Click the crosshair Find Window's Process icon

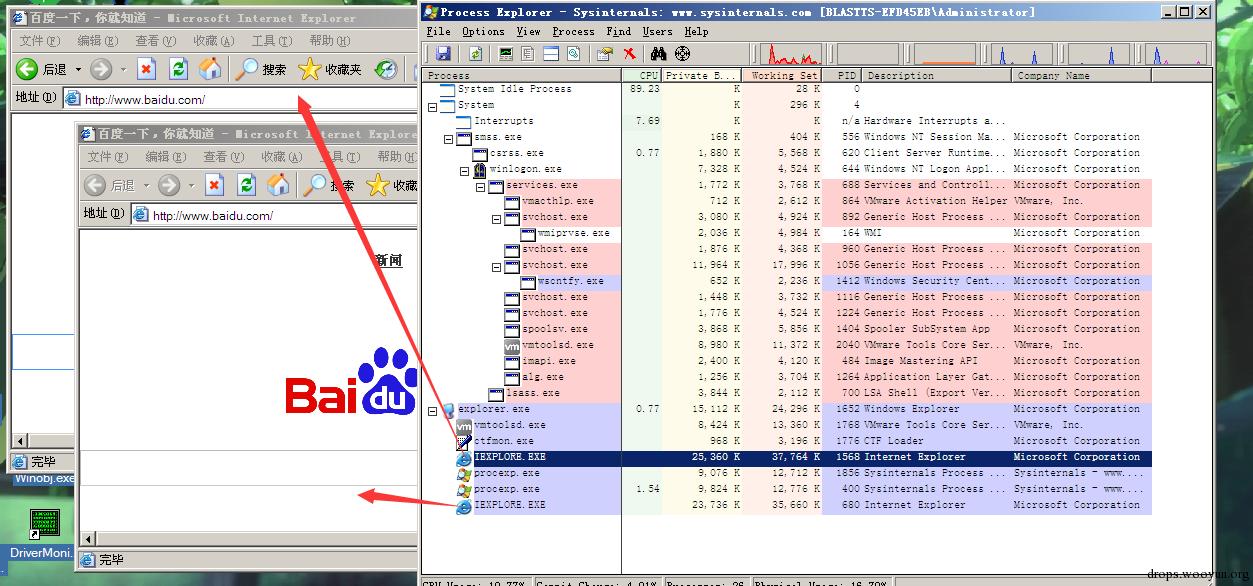683,54
